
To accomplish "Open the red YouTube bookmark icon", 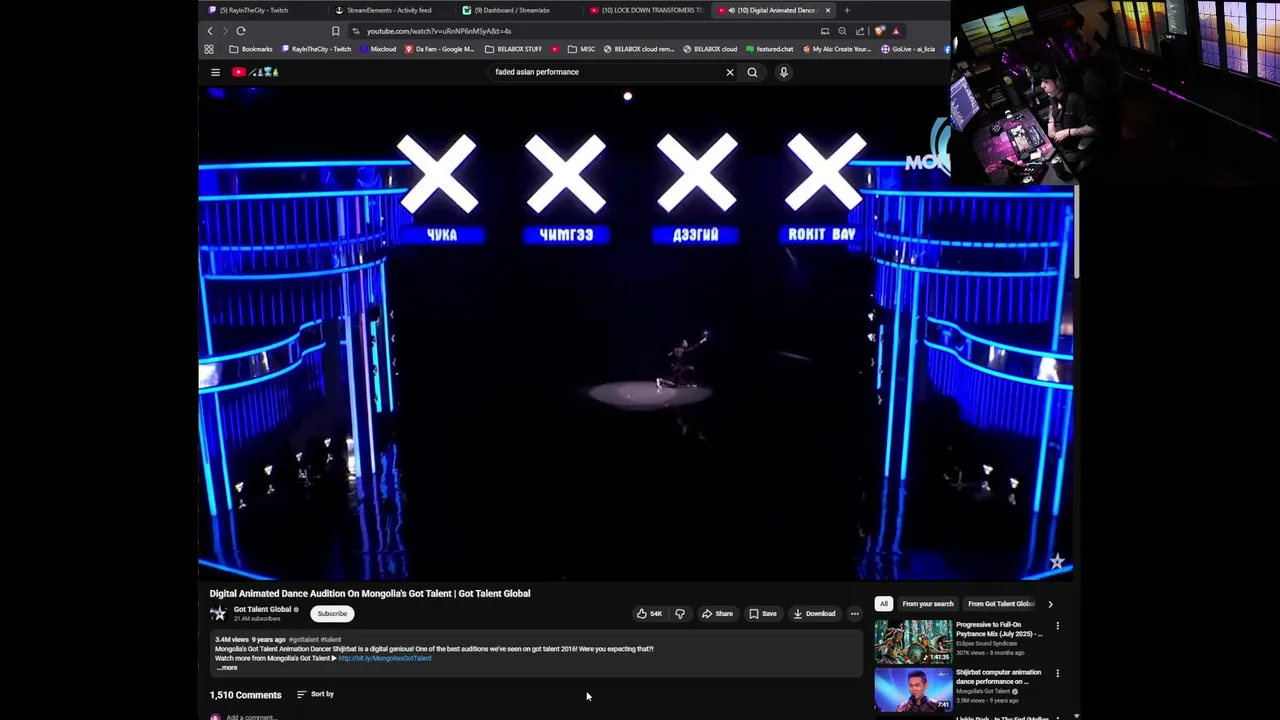I will point(555,49).
